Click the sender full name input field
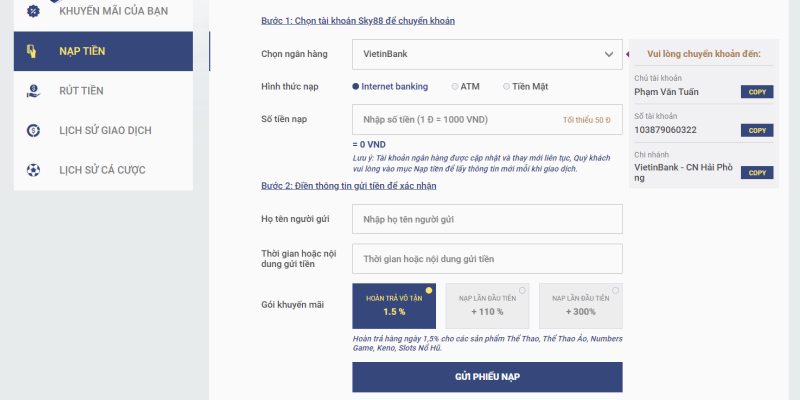 (487, 218)
